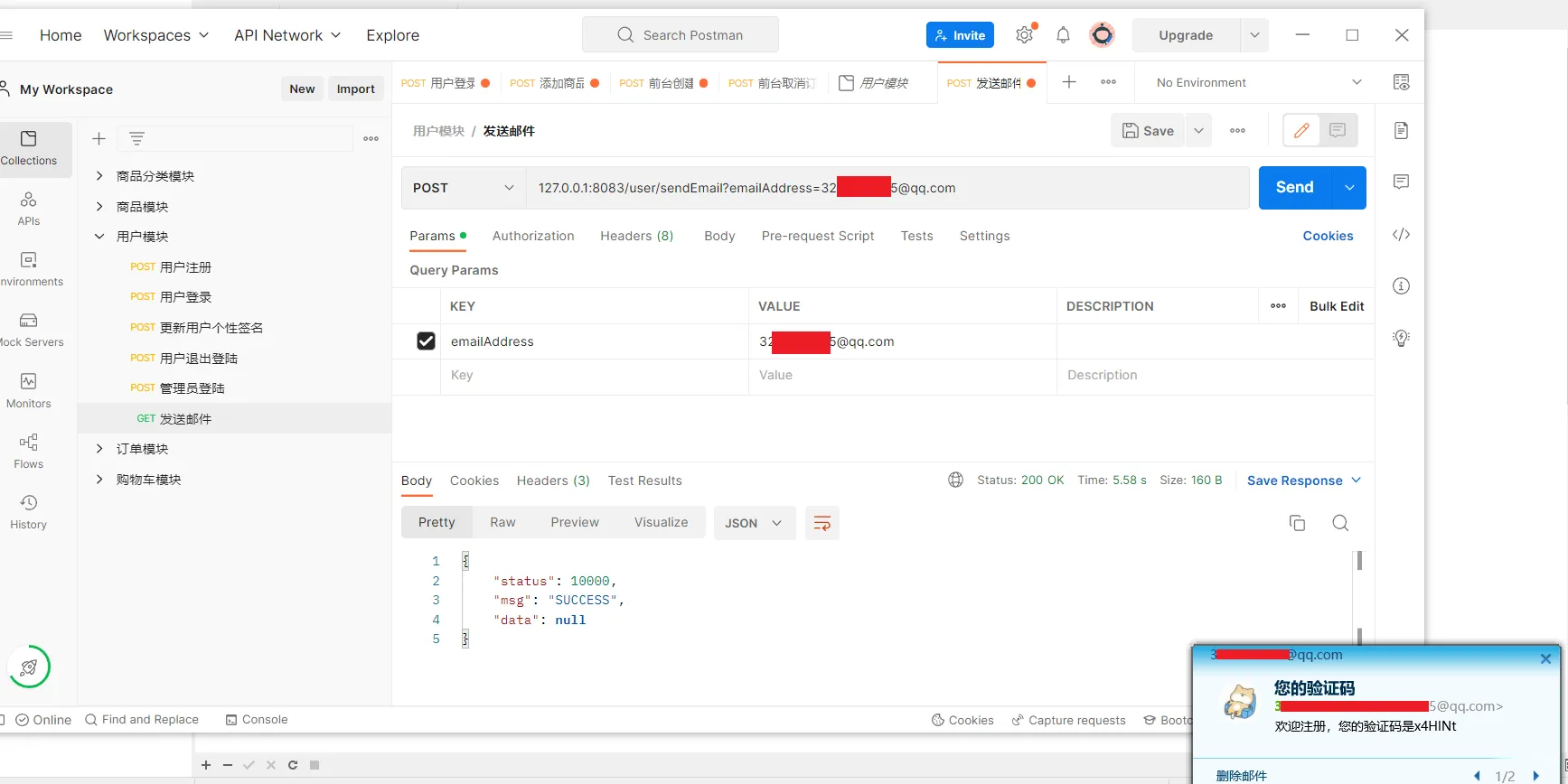Expand the 订单模块 collection

[x=99, y=449]
